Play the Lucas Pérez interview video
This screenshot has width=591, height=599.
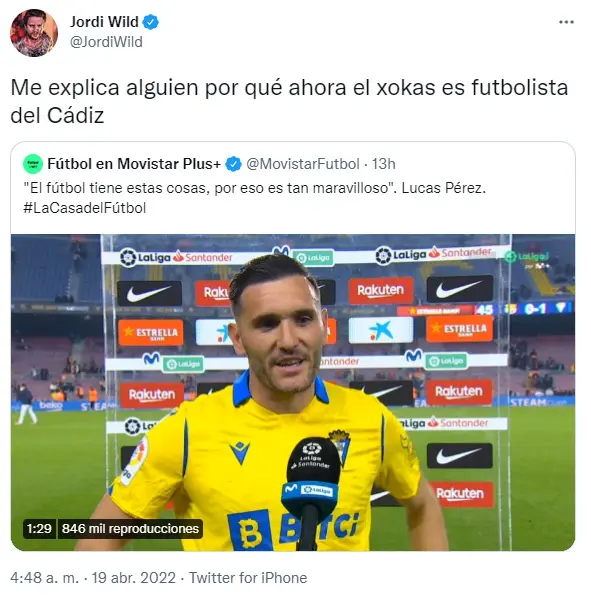[293, 392]
